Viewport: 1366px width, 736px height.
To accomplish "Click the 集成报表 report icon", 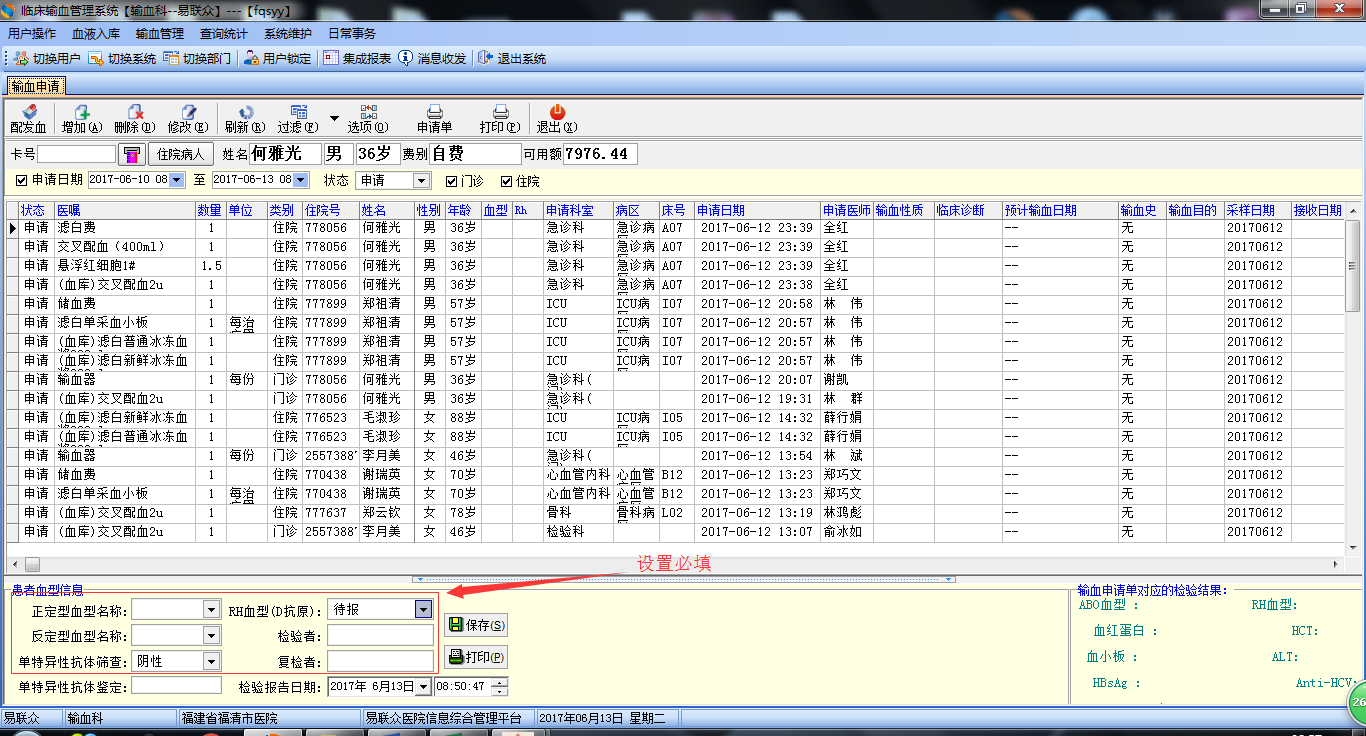I will (x=331, y=58).
